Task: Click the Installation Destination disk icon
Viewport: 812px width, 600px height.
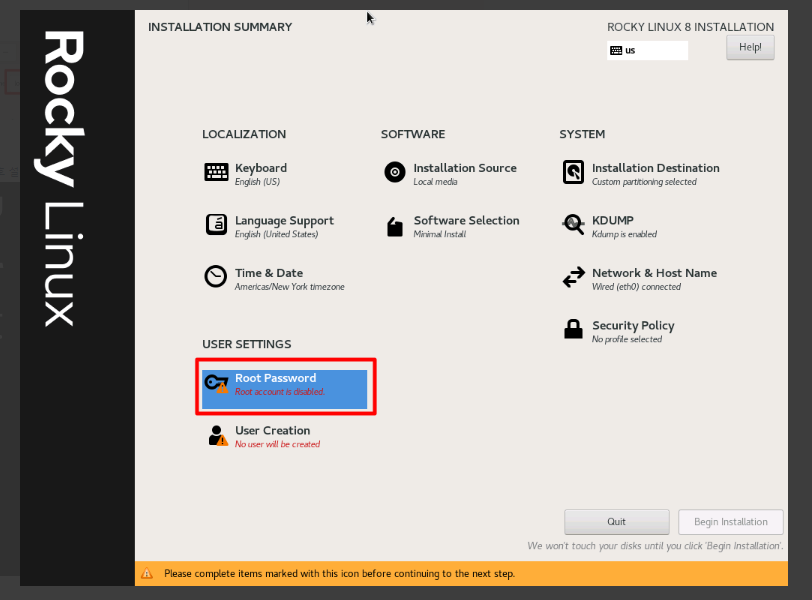Action: point(573,172)
